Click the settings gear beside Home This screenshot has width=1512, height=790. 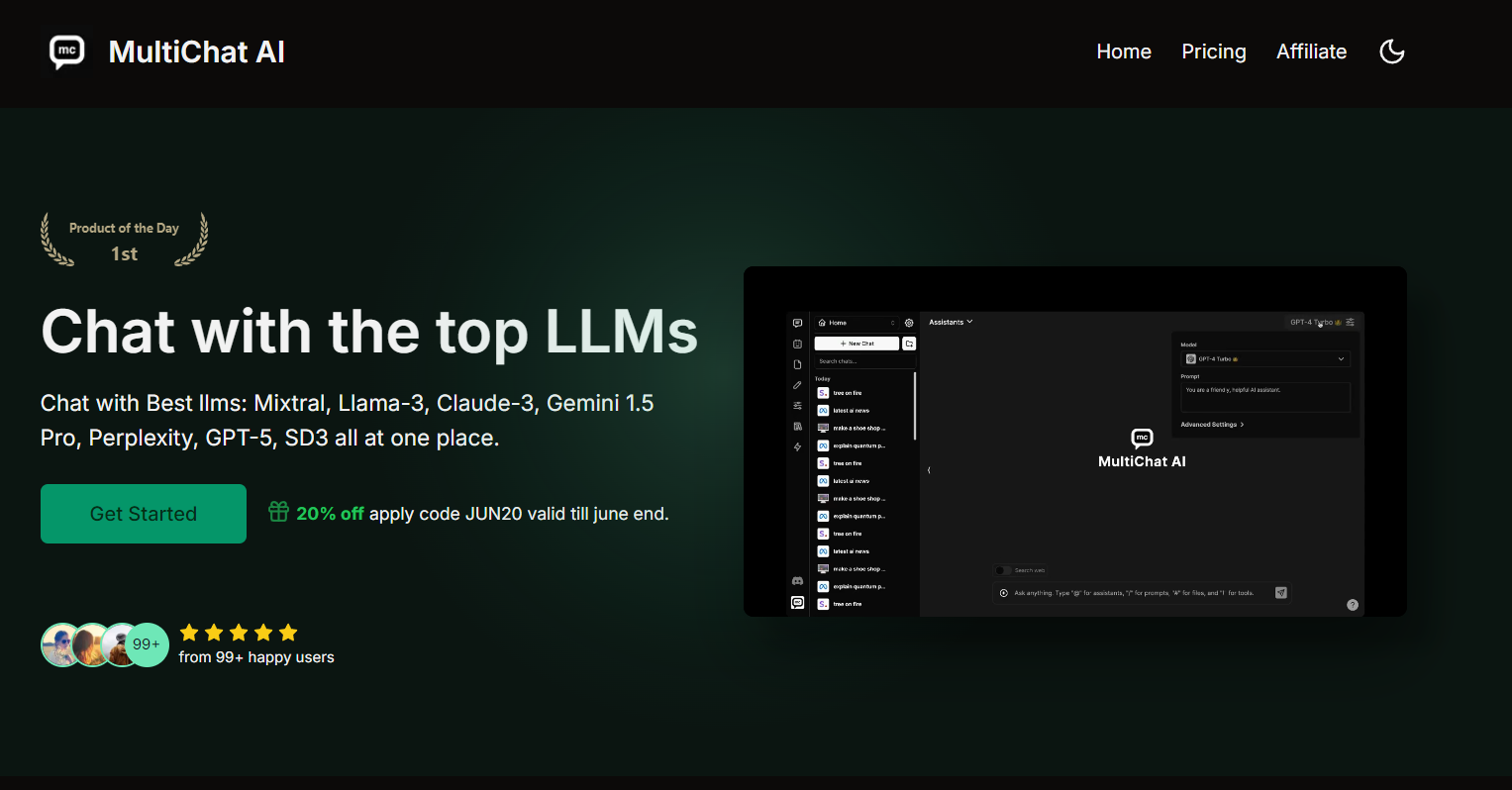pyautogui.click(x=909, y=323)
